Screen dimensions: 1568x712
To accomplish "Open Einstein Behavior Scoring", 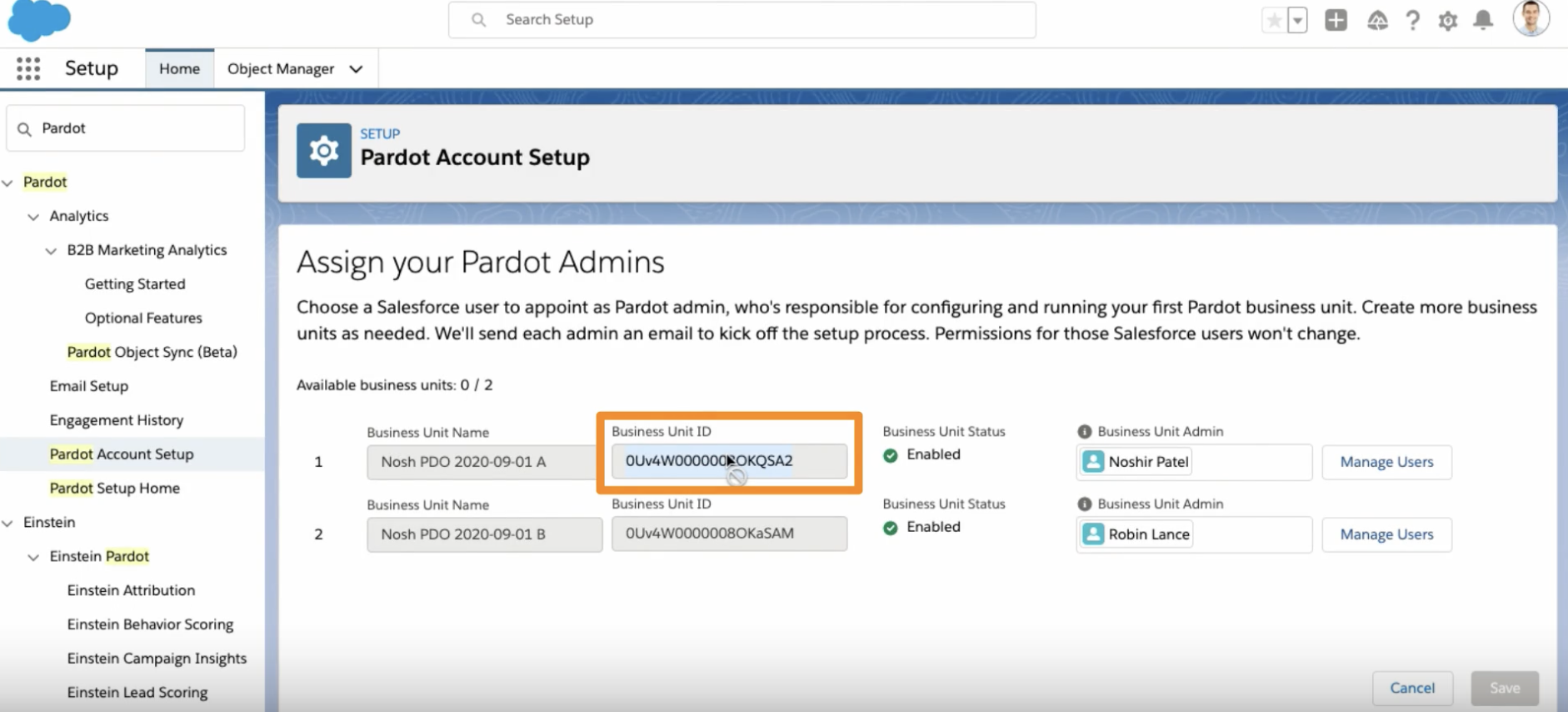I will (150, 624).
